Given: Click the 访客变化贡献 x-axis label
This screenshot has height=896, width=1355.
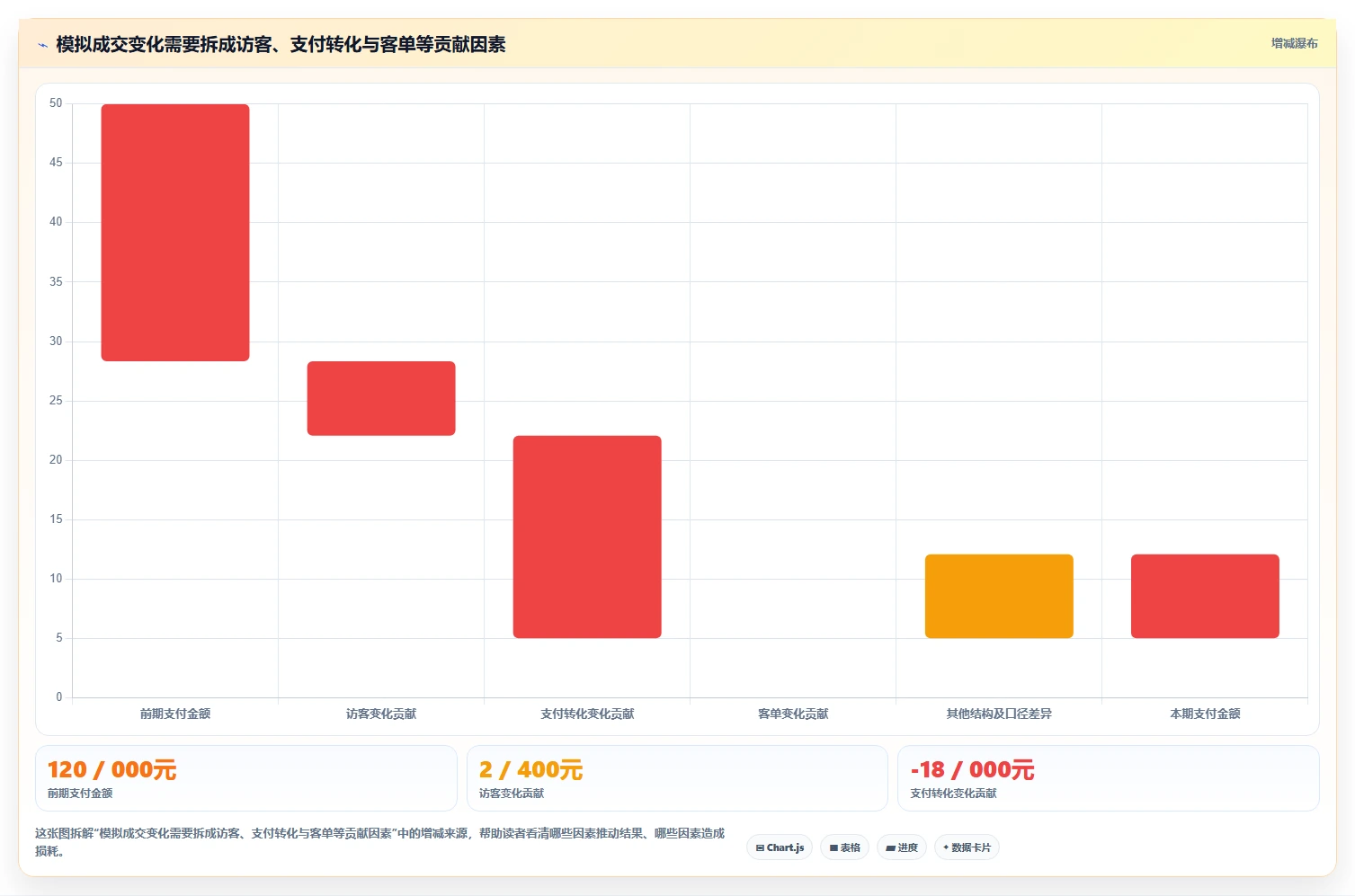Looking at the screenshot, I should point(381,714).
